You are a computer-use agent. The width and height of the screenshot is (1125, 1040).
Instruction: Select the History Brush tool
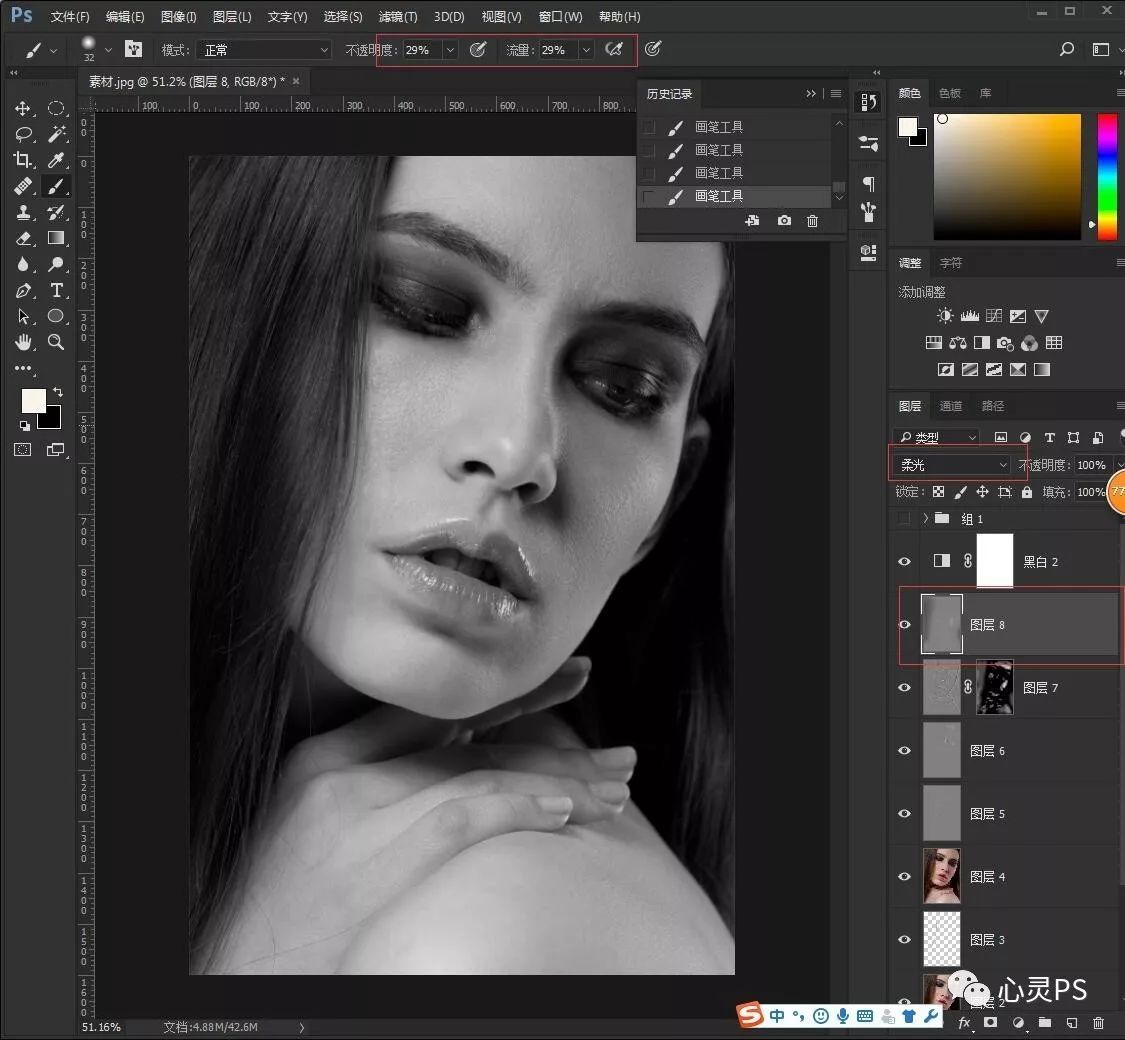tap(56, 212)
